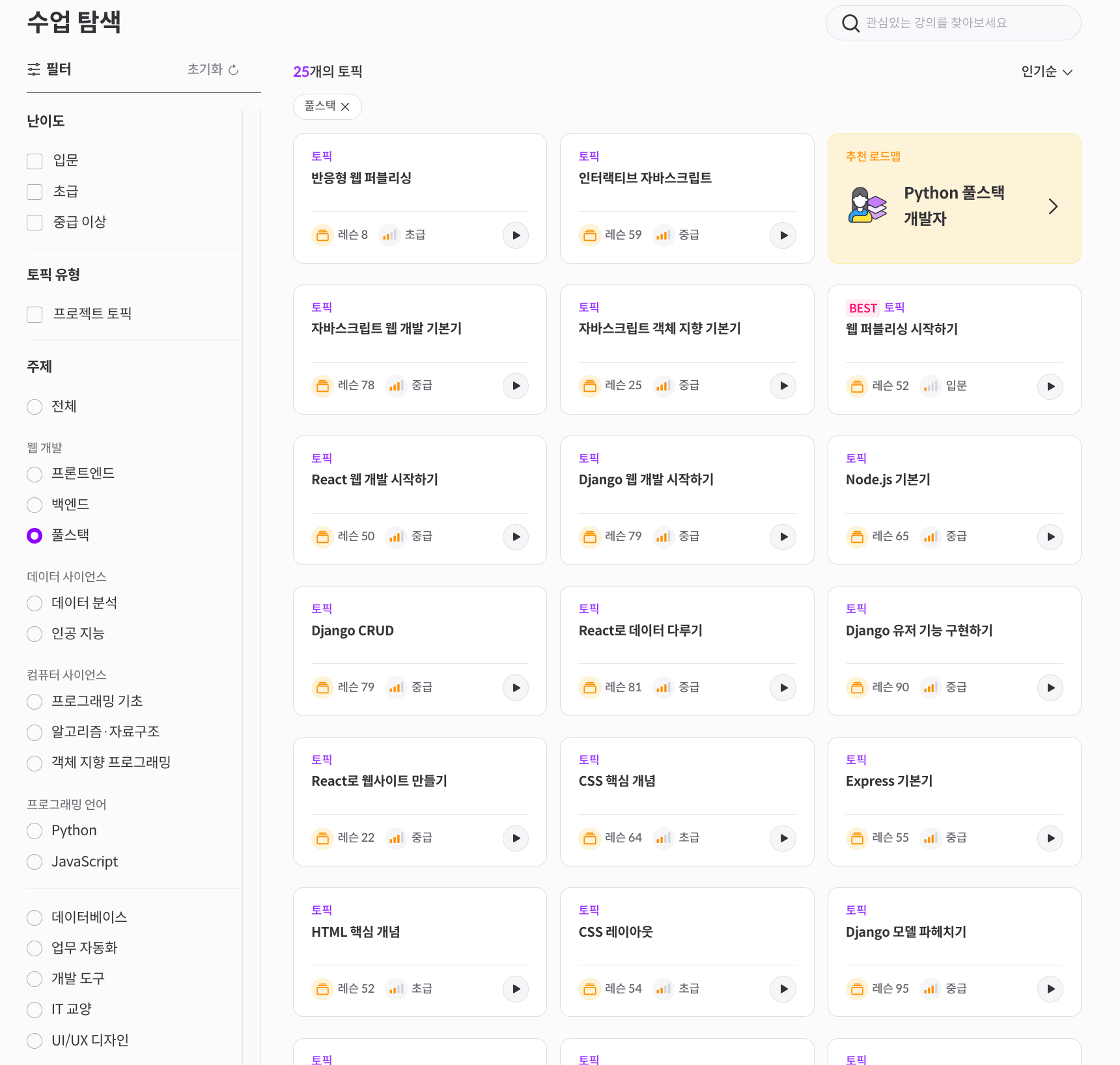Click the course search input field
1120x1065 pixels.
[x=953, y=23]
